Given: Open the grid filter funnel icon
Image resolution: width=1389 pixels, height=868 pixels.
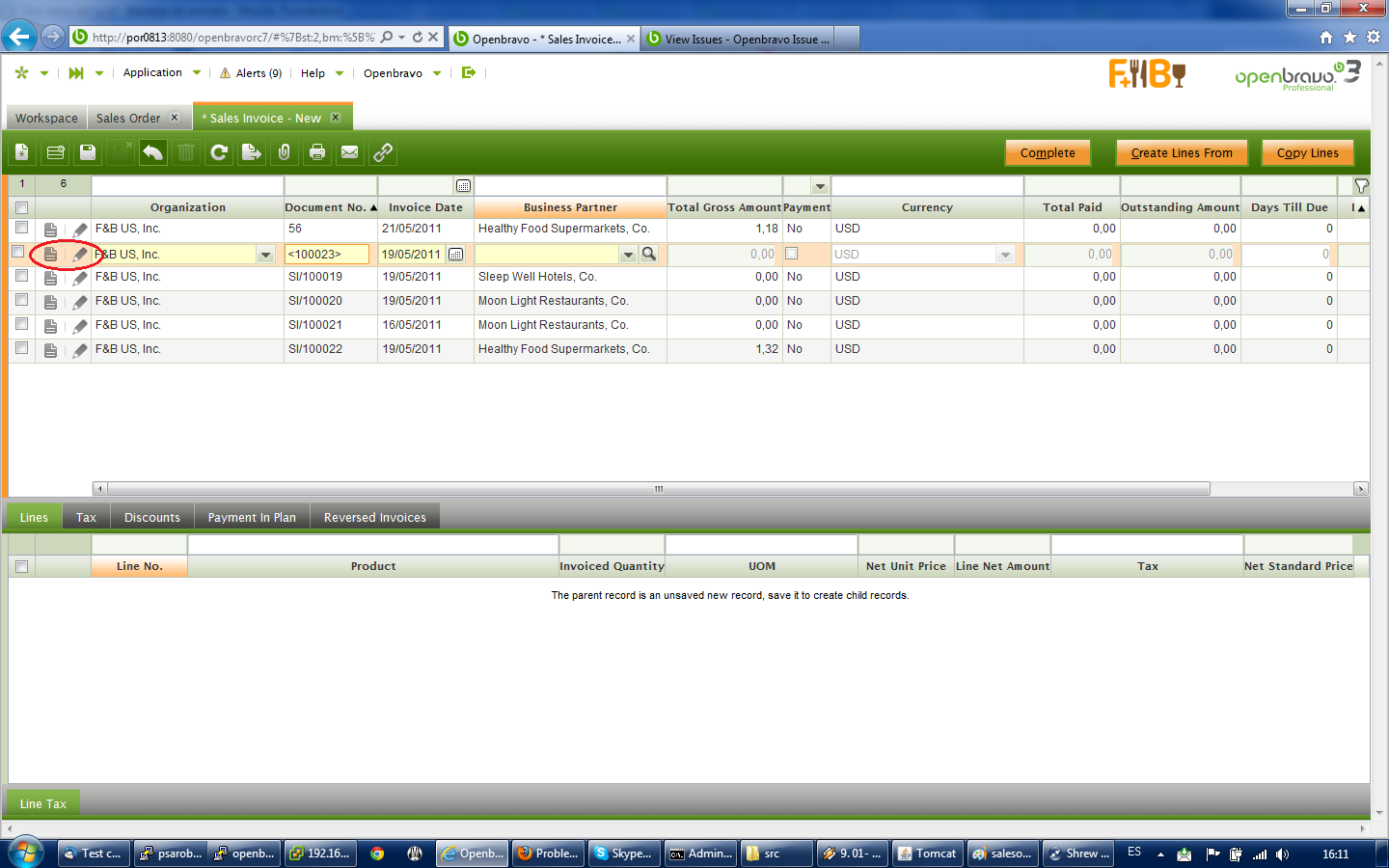Looking at the screenshot, I should 1361,185.
